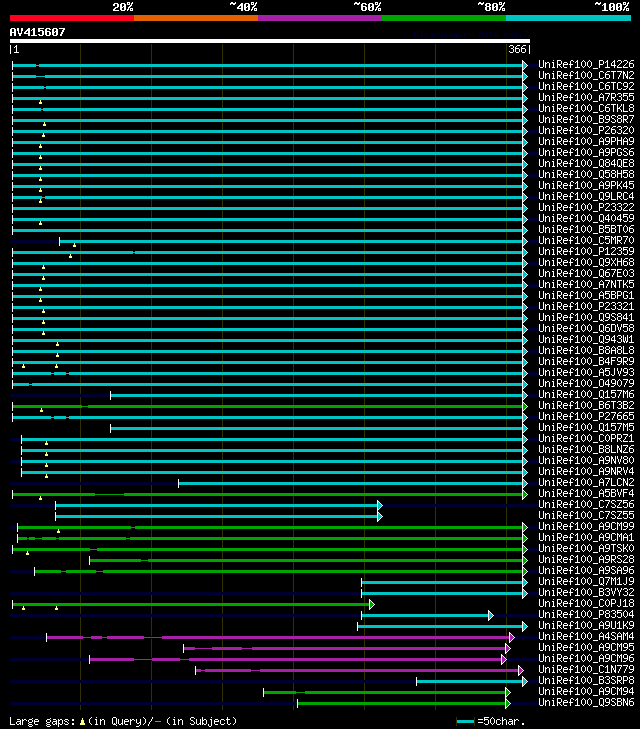Click the arrowhead ending the UniRef100_C7SZ56 alignment

pyautogui.click(x=380, y=505)
